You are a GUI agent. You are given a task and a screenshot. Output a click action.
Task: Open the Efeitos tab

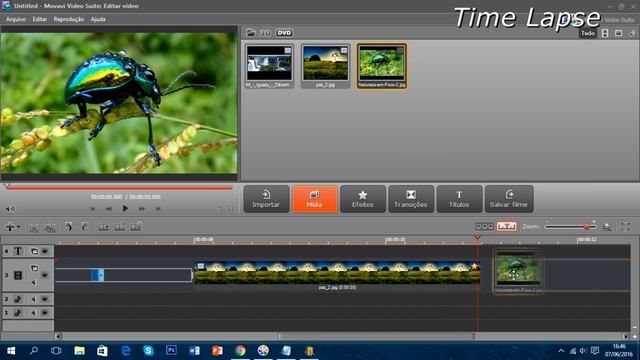(362, 199)
